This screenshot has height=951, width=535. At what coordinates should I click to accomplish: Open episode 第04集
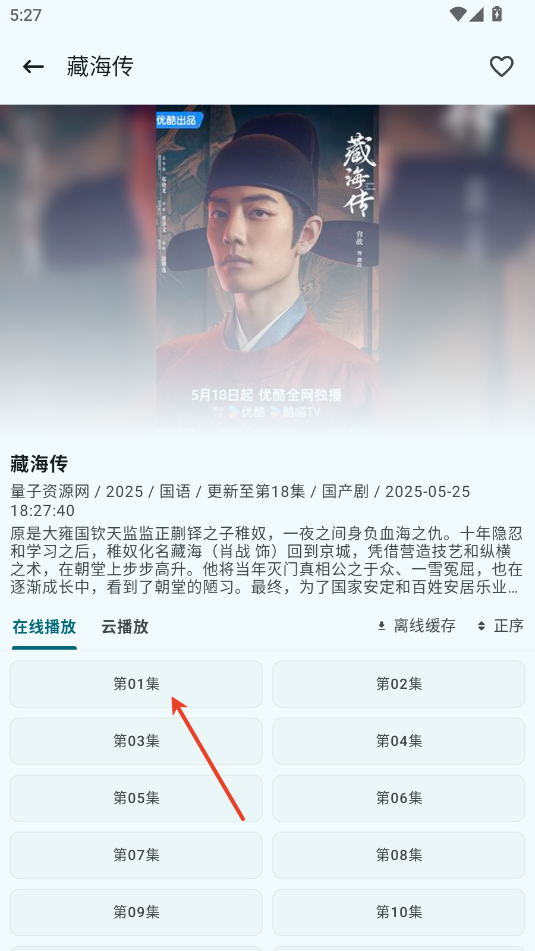coord(399,741)
